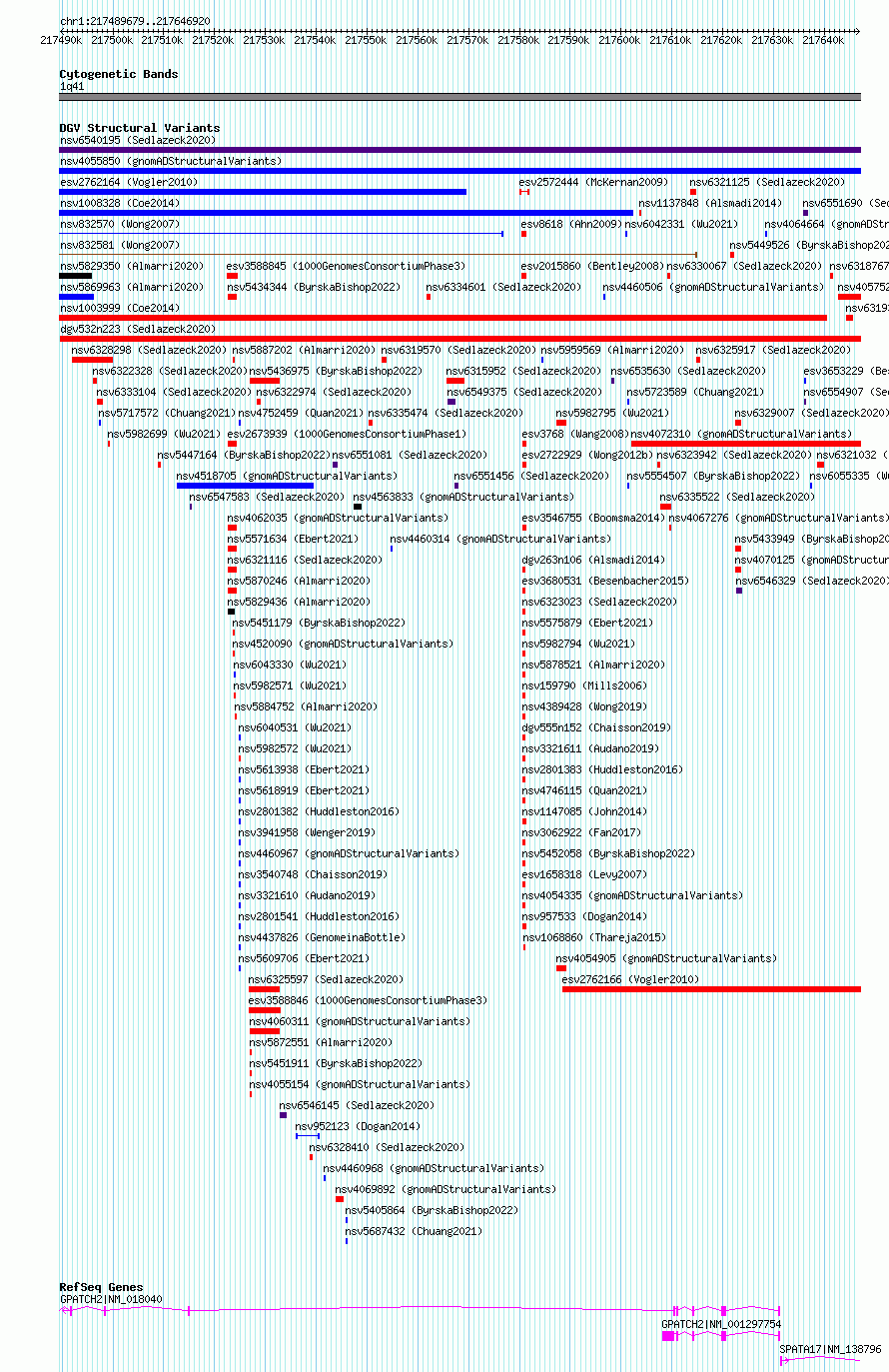Open nsv5434344 (ByrskaBishop2022) entry

pyautogui.click(x=314, y=287)
